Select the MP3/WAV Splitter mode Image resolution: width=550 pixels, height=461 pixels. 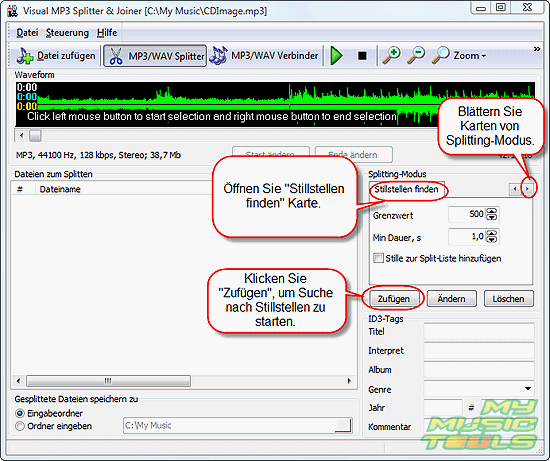click(155, 56)
